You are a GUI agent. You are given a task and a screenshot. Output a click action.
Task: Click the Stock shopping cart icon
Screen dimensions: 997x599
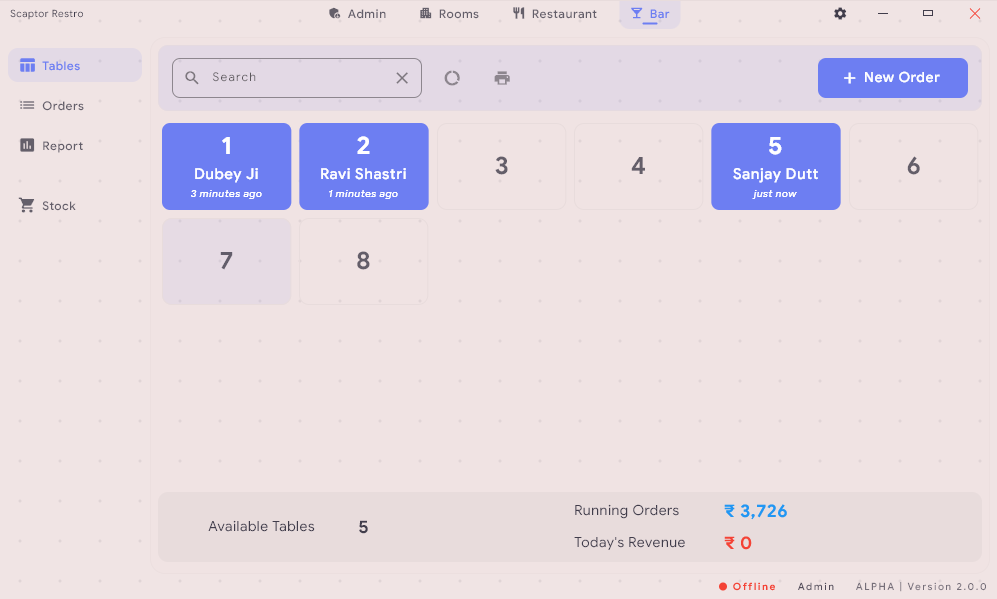point(27,206)
